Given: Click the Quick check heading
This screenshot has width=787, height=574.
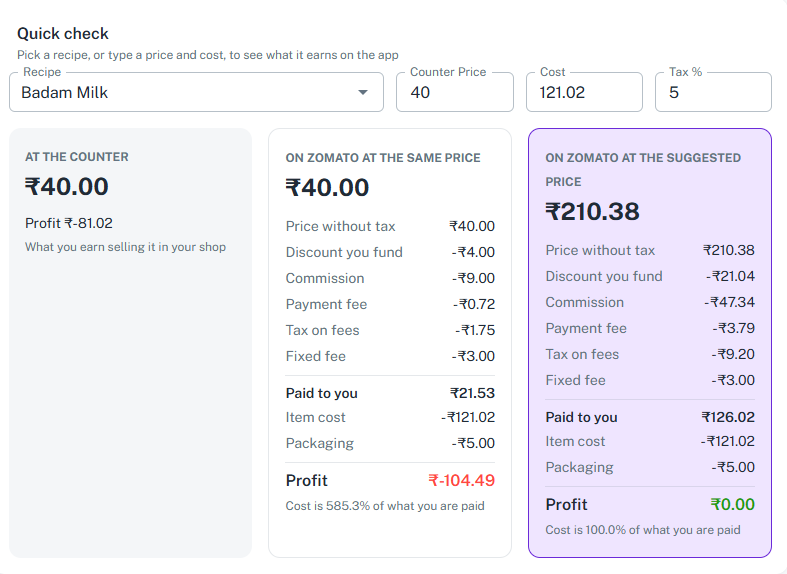Looking at the screenshot, I should (63, 34).
